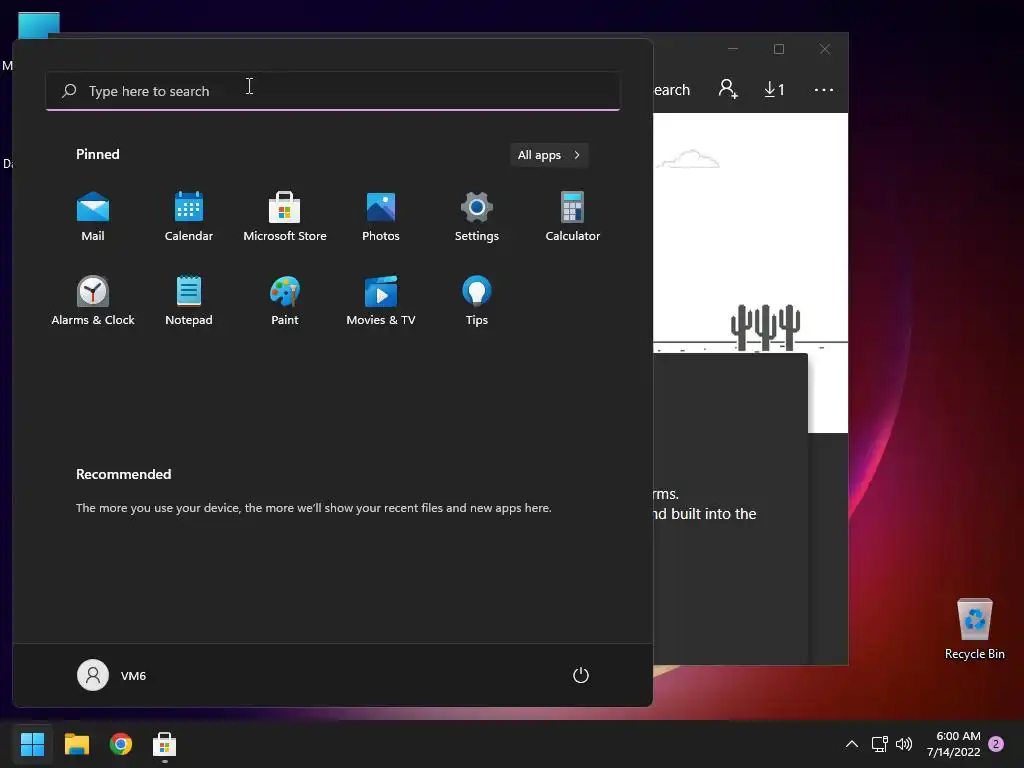Open downloads indicator in Store window
This screenshot has width=1024, height=768.
click(775, 89)
